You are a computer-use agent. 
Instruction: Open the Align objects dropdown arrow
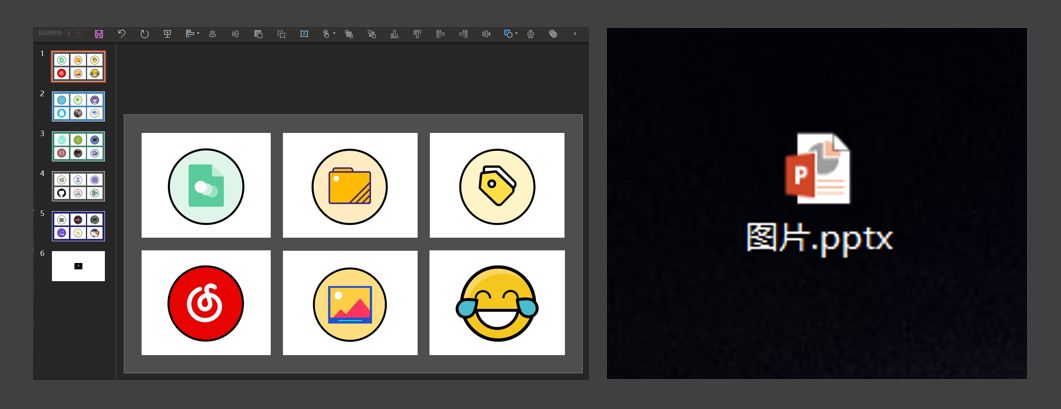click(x=198, y=34)
